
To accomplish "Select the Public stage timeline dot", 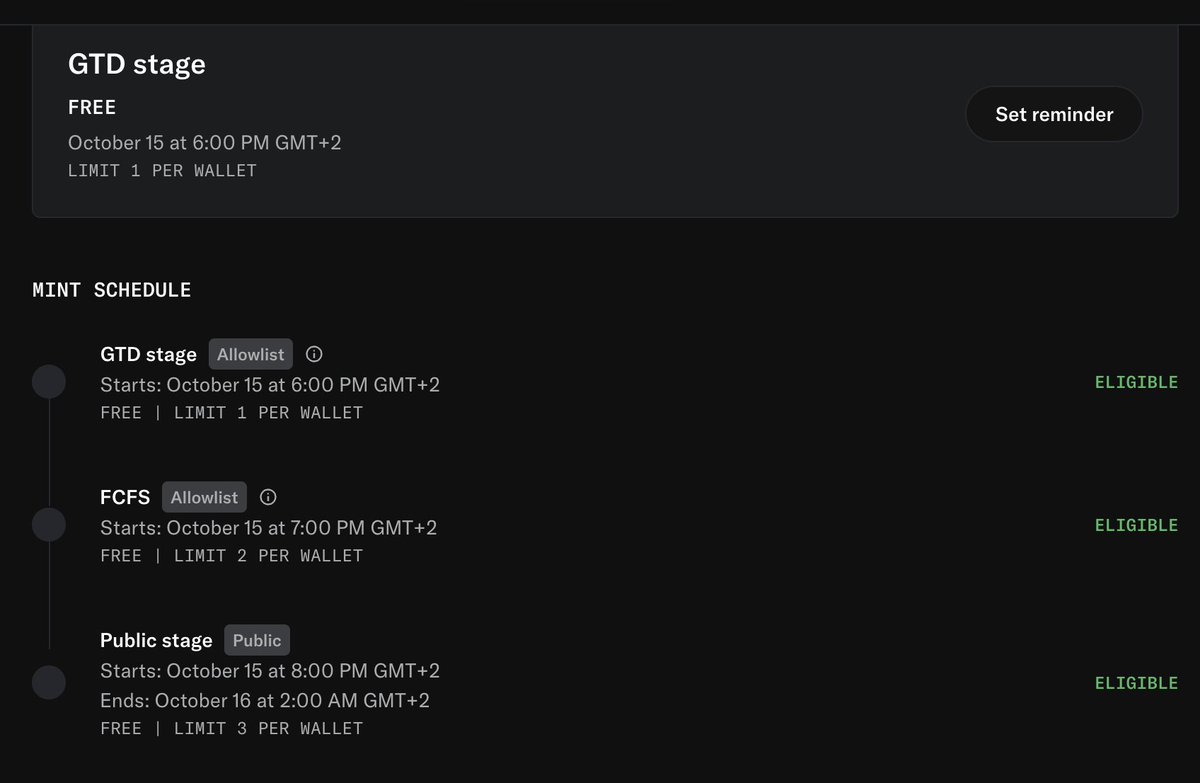I will (49, 683).
